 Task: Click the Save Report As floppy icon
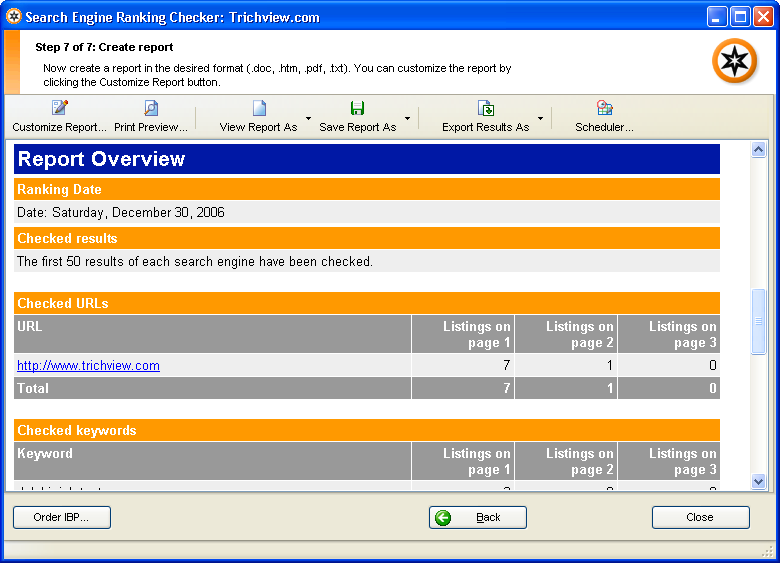(x=357, y=108)
